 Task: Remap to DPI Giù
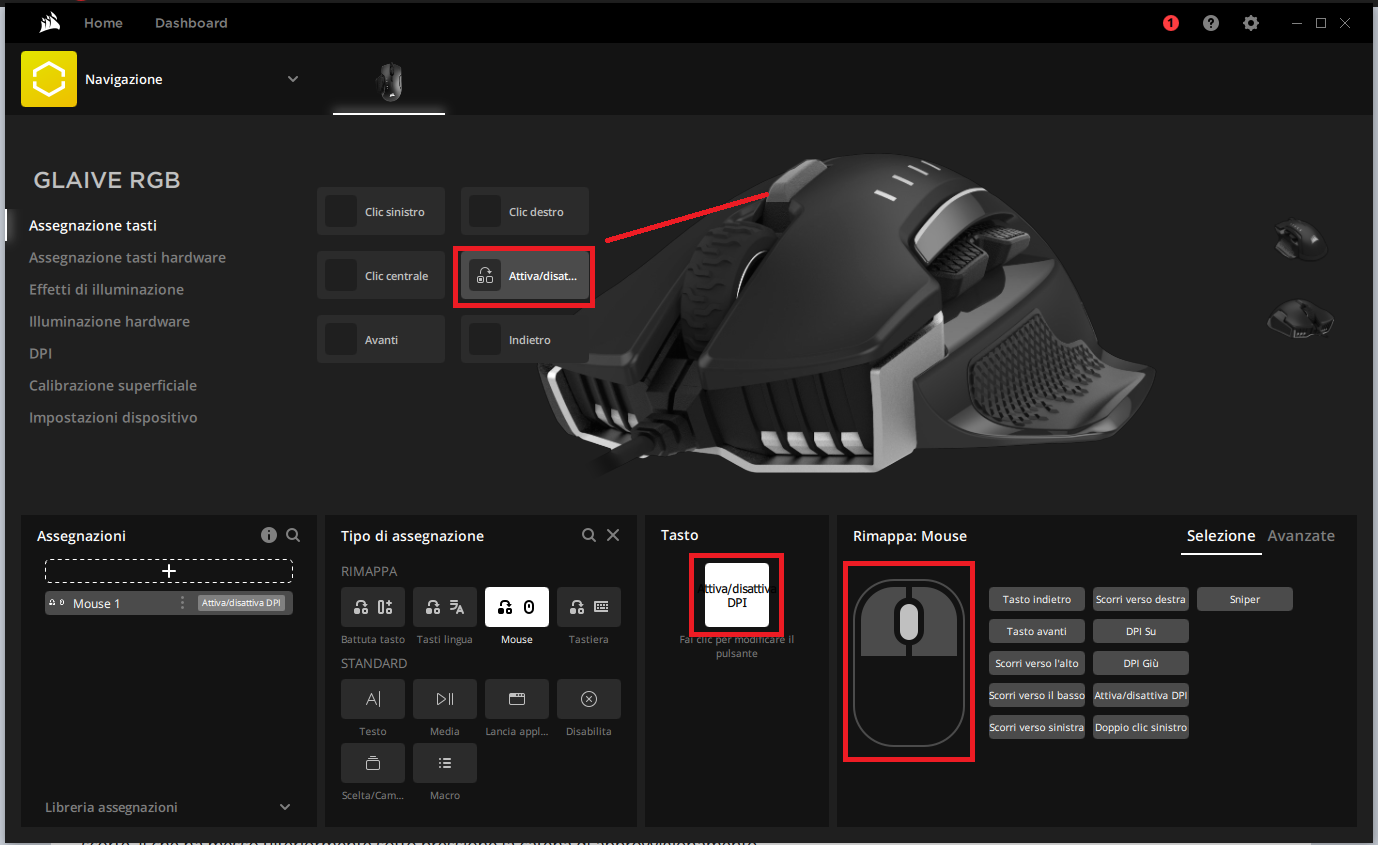pyautogui.click(x=1141, y=663)
